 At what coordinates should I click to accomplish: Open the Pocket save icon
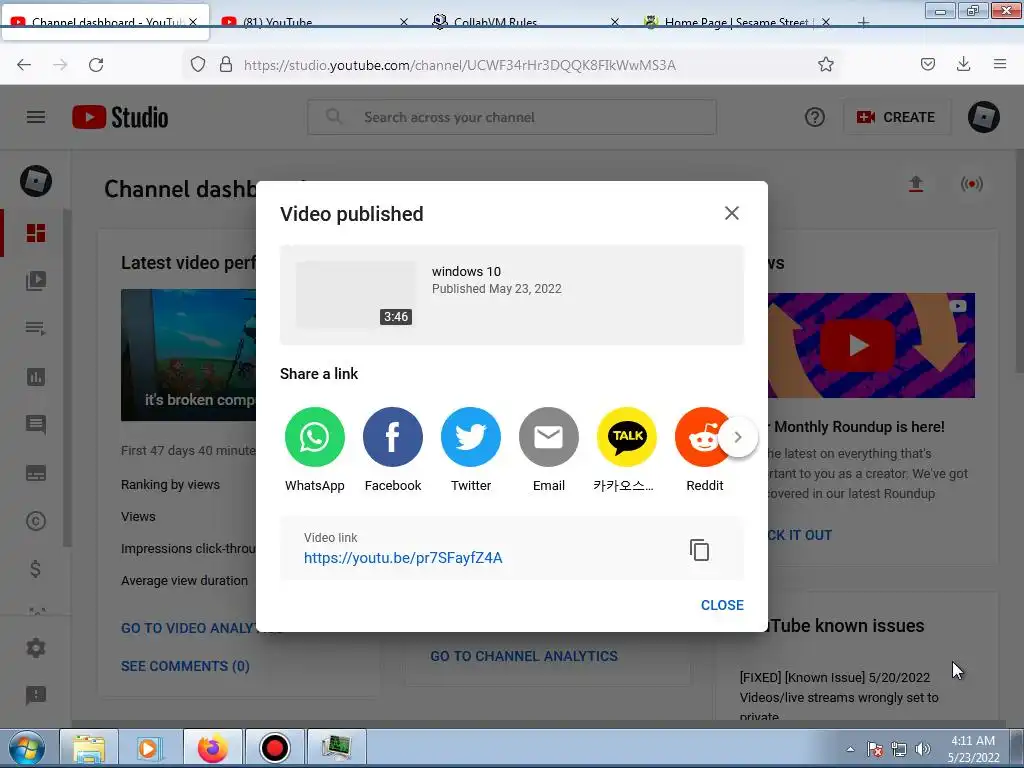tap(927, 64)
